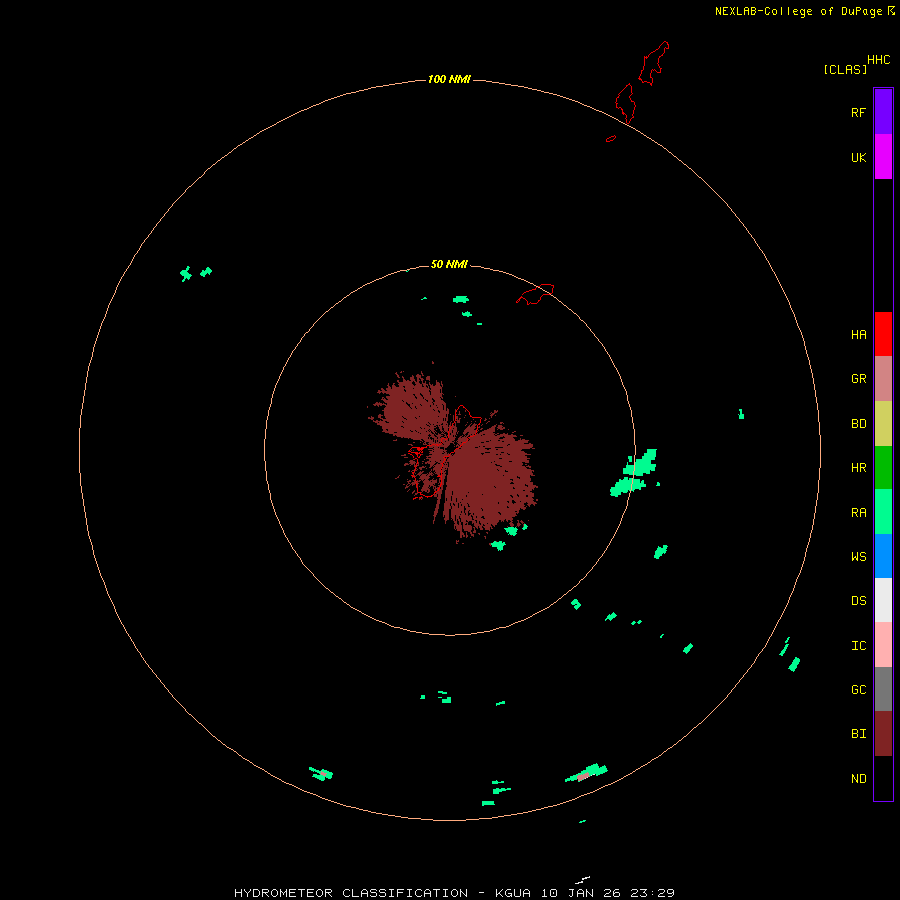900x900 pixels.
Task: Click the RF purple legend swatch
Action: [x=883, y=112]
